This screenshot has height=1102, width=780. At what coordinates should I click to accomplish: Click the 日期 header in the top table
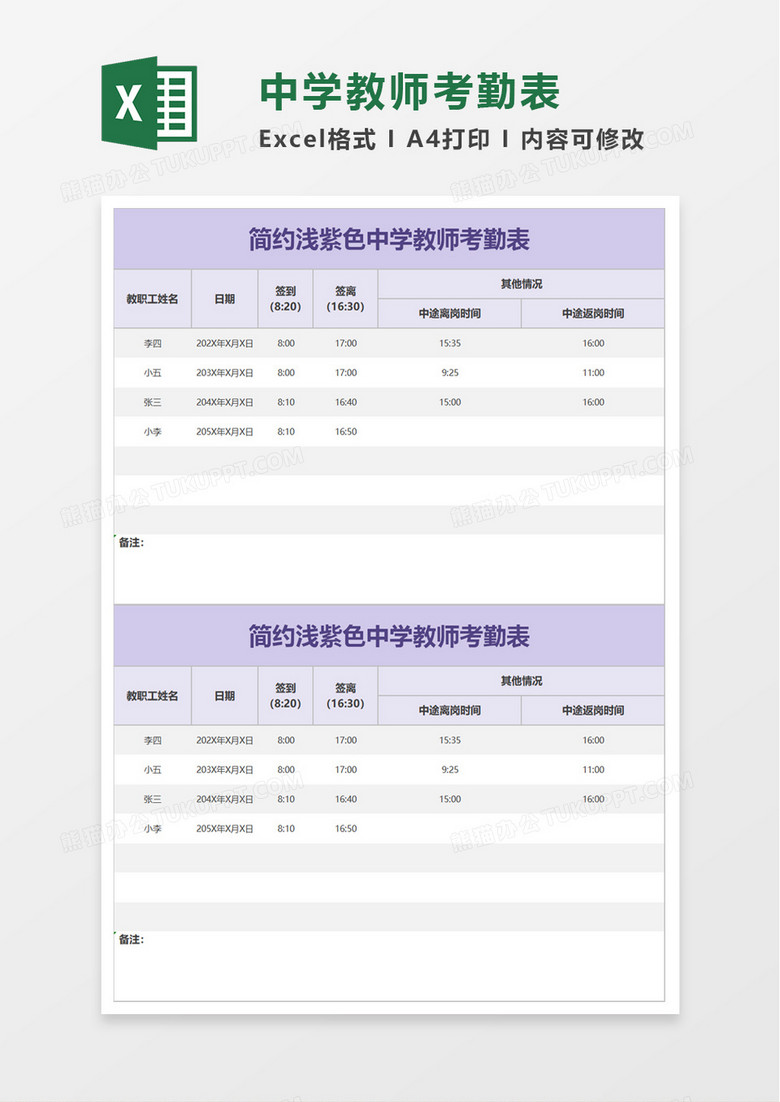[225, 298]
